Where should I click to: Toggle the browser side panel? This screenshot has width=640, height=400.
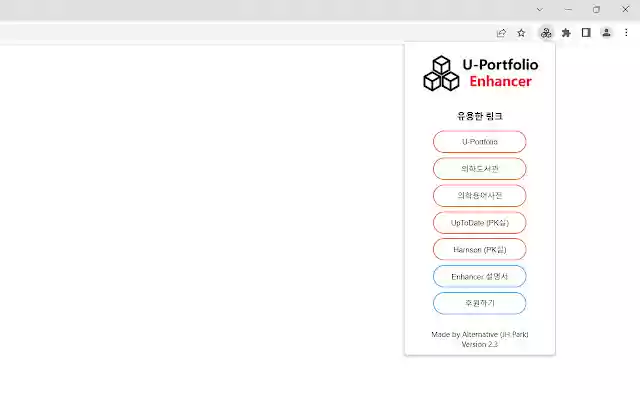tap(586, 33)
